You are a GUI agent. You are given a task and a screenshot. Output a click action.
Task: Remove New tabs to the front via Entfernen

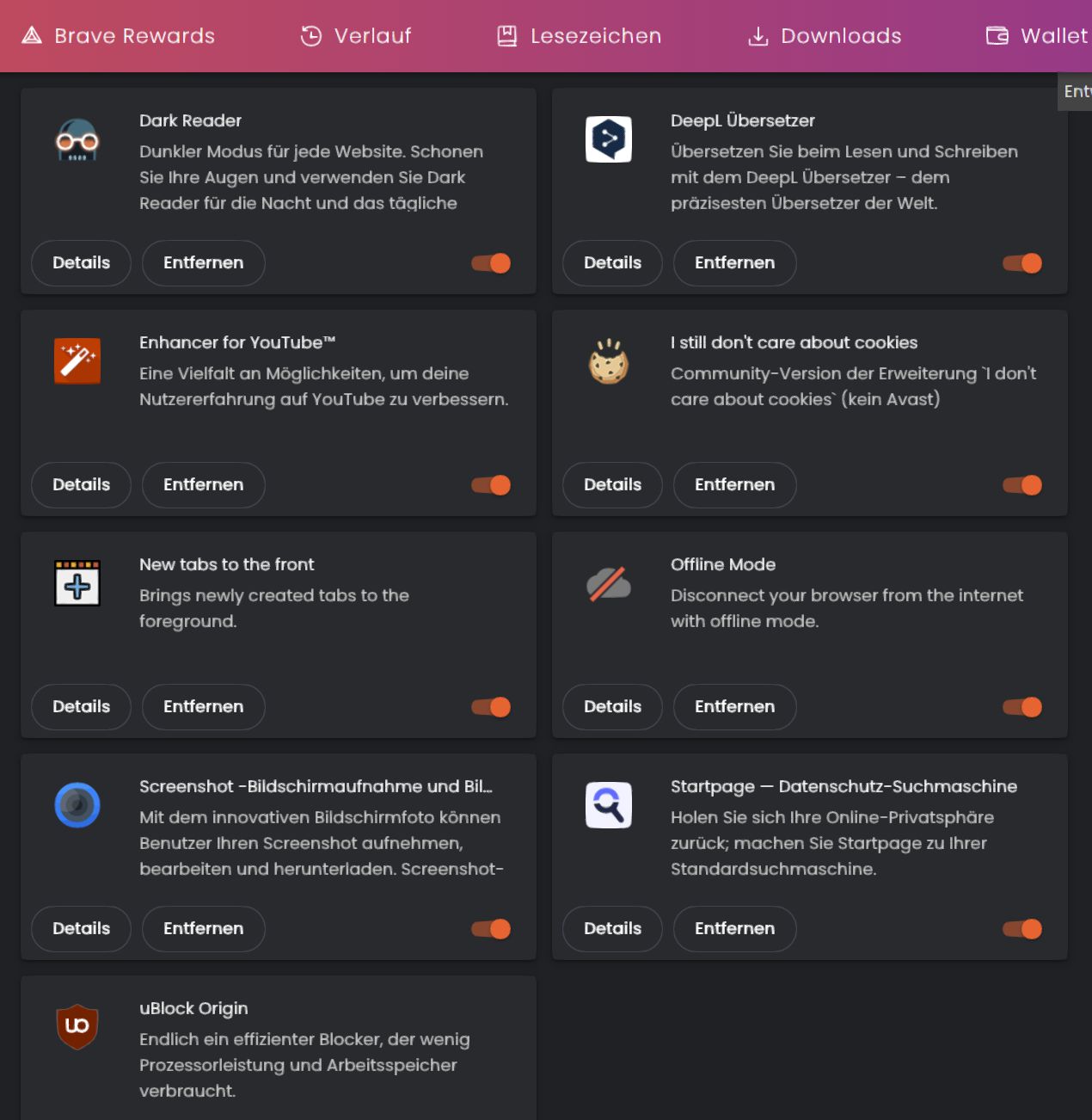[x=203, y=707]
